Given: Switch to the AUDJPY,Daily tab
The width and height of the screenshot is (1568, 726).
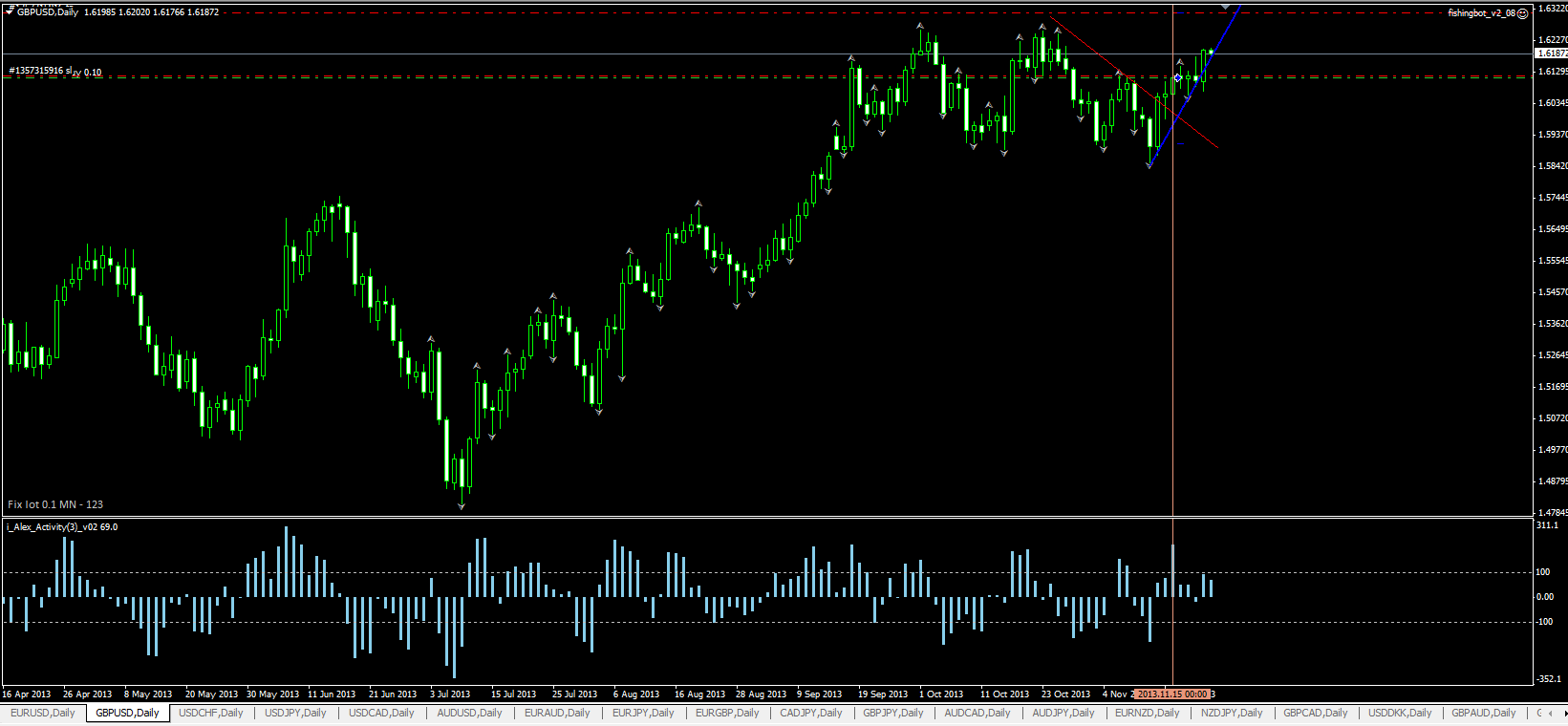Looking at the screenshot, I should 1063,714.
